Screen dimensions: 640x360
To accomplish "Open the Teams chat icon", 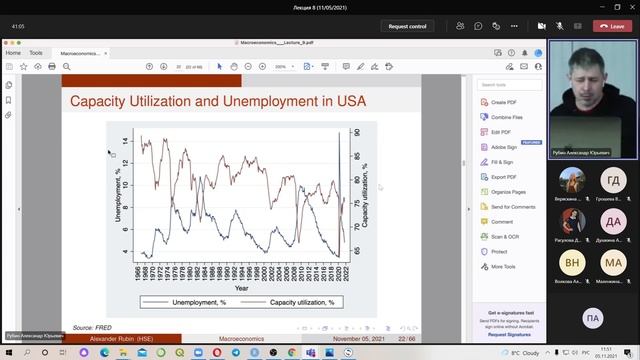I will coord(478,26).
